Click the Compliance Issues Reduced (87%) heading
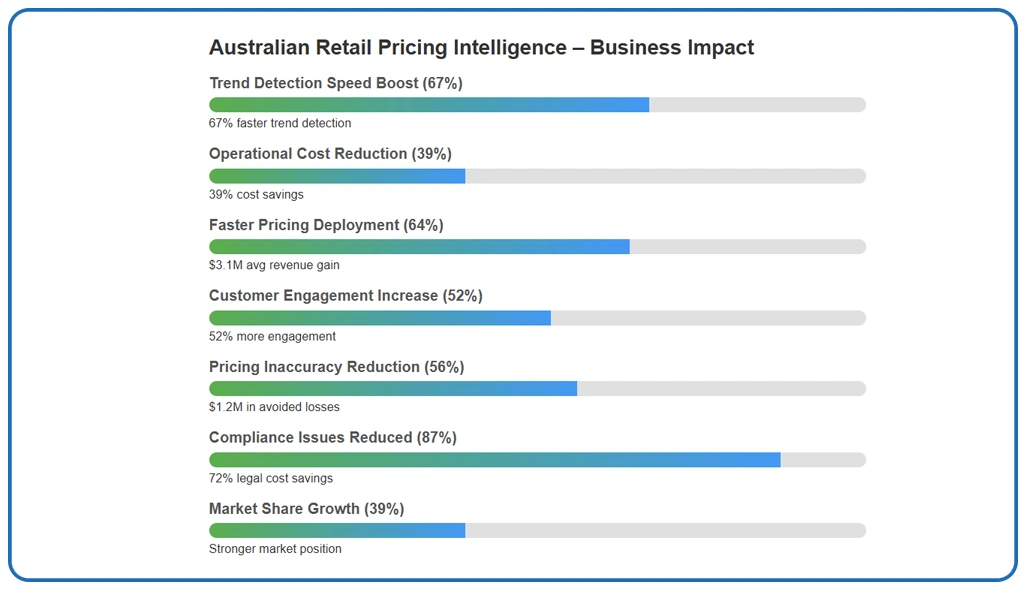 332,438
